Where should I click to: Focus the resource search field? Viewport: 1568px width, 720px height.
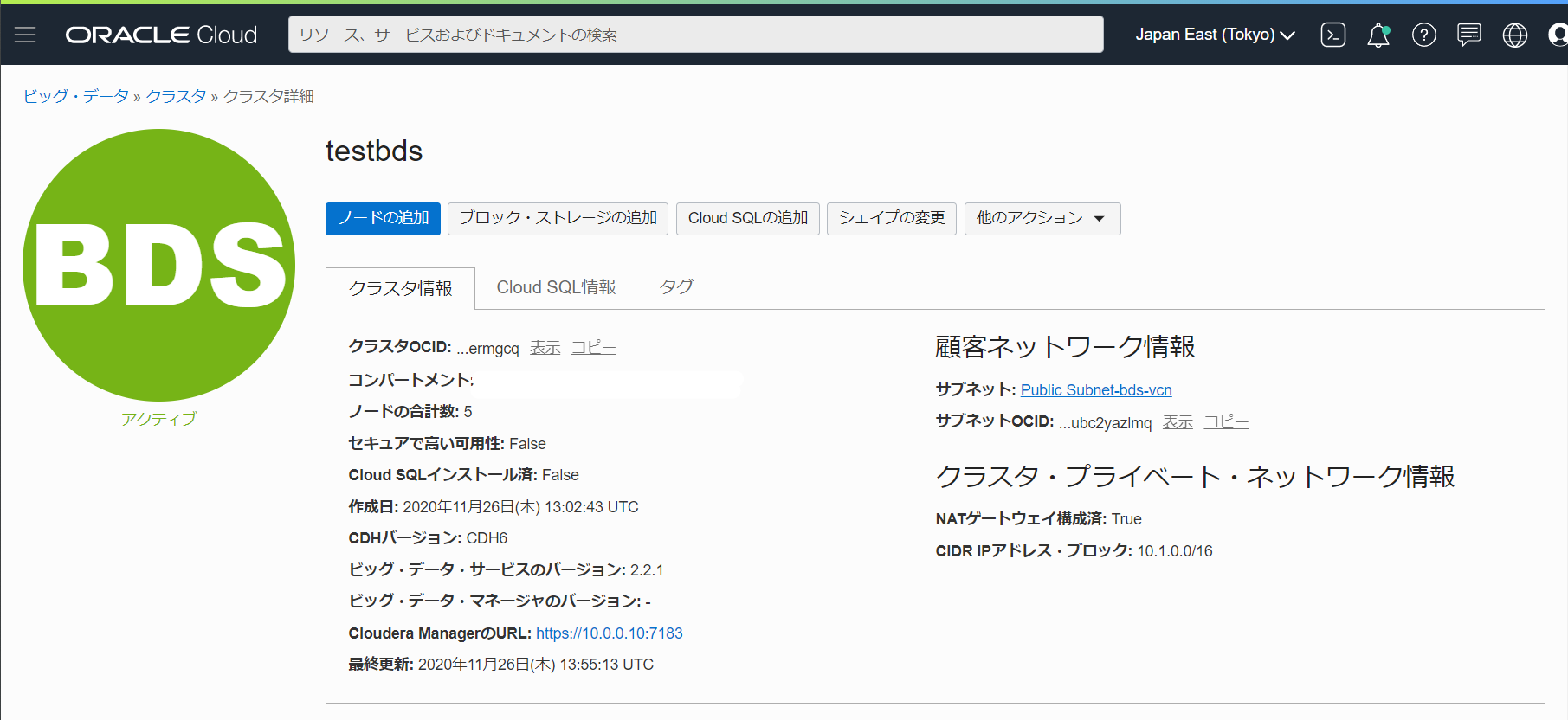click(x=695, y=35)
